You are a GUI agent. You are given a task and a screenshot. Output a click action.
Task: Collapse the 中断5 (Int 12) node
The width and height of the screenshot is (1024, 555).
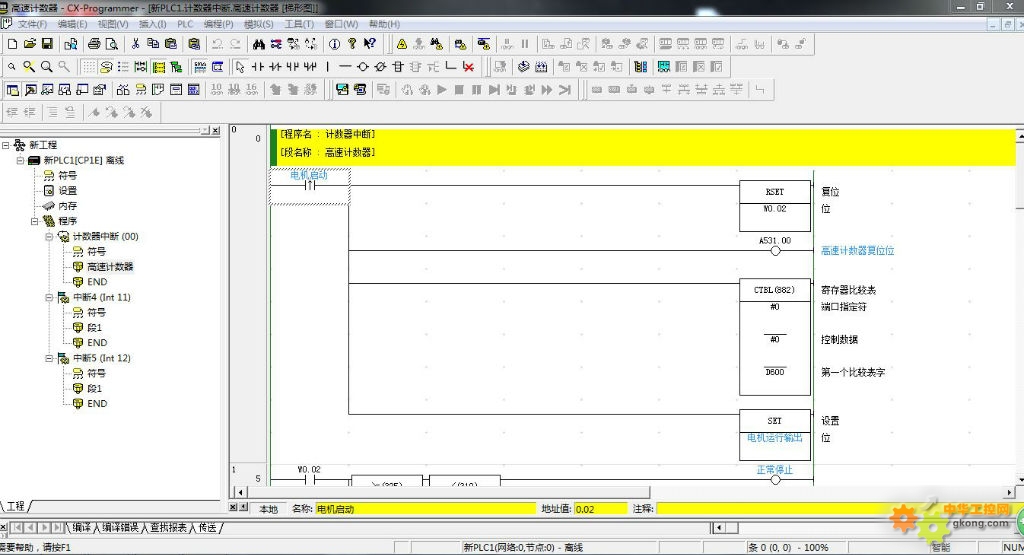(49, 358)
